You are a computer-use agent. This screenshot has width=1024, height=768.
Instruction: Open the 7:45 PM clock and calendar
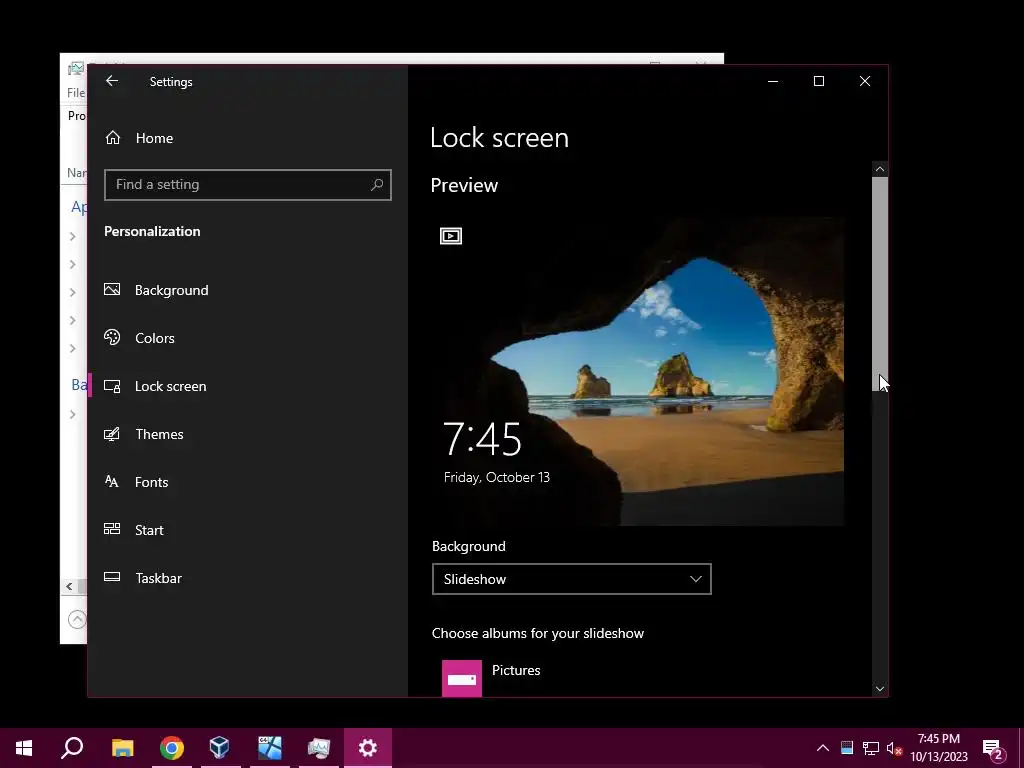(x=939, y=748)
